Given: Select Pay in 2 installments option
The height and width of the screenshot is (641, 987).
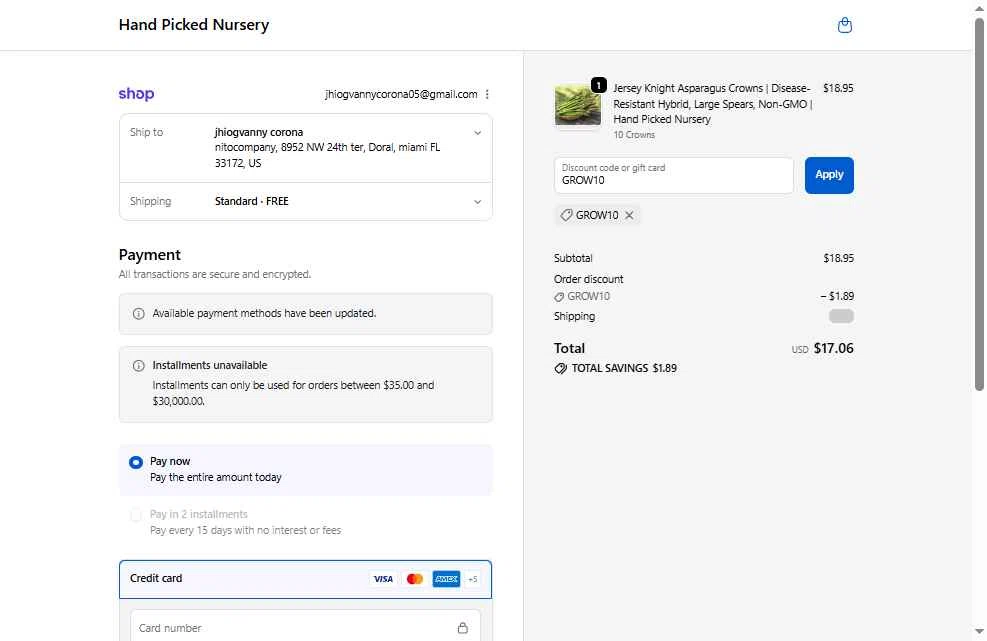Looking at the screenshot, I should (135, 515).
